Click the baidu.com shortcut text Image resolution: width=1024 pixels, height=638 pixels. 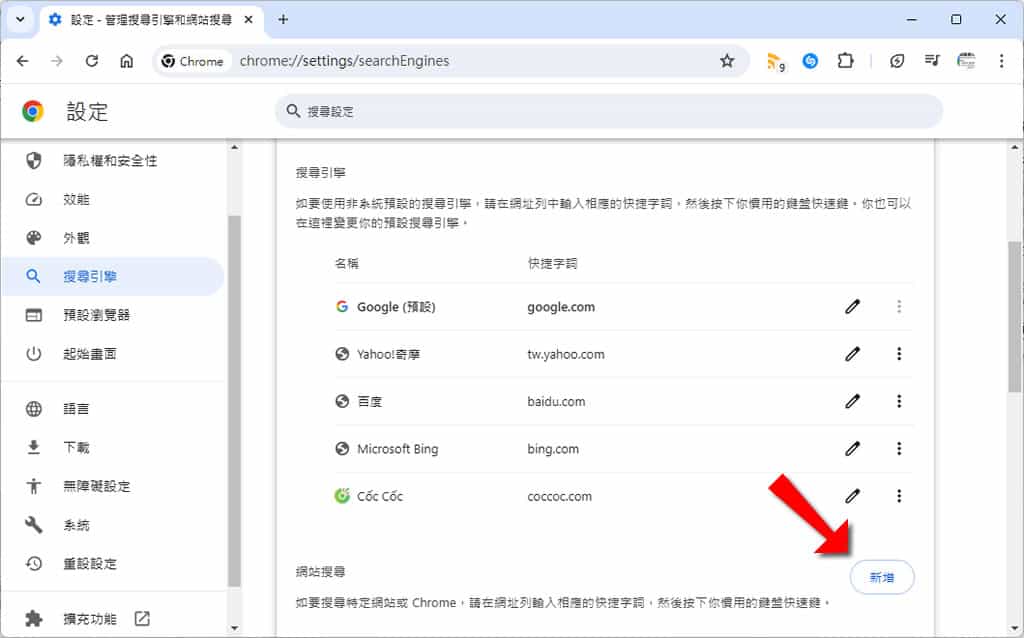(556, 402)
